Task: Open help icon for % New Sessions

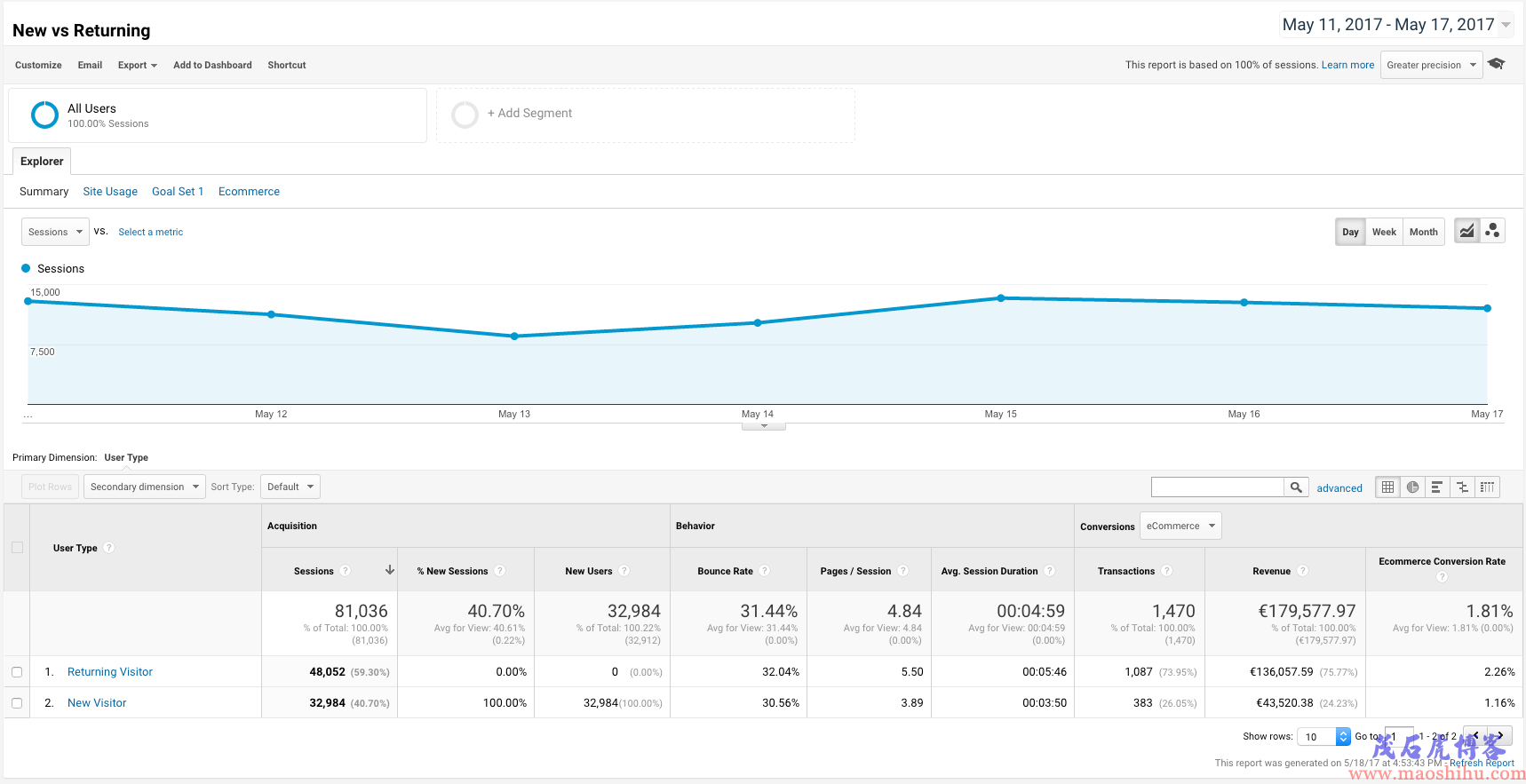Action: [500, 571]
